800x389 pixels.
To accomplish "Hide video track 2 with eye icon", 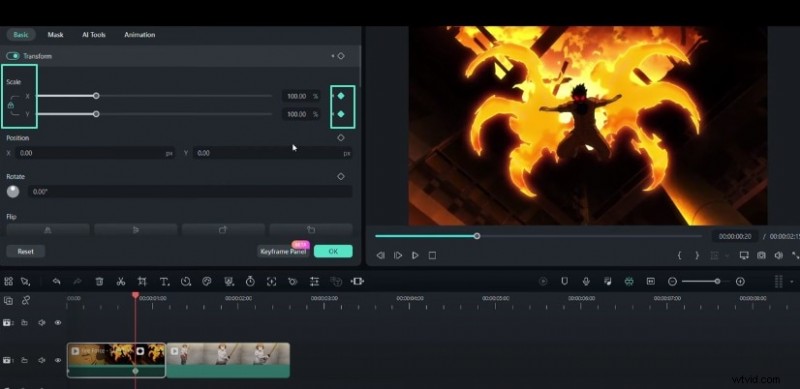I will click(58, 323).
